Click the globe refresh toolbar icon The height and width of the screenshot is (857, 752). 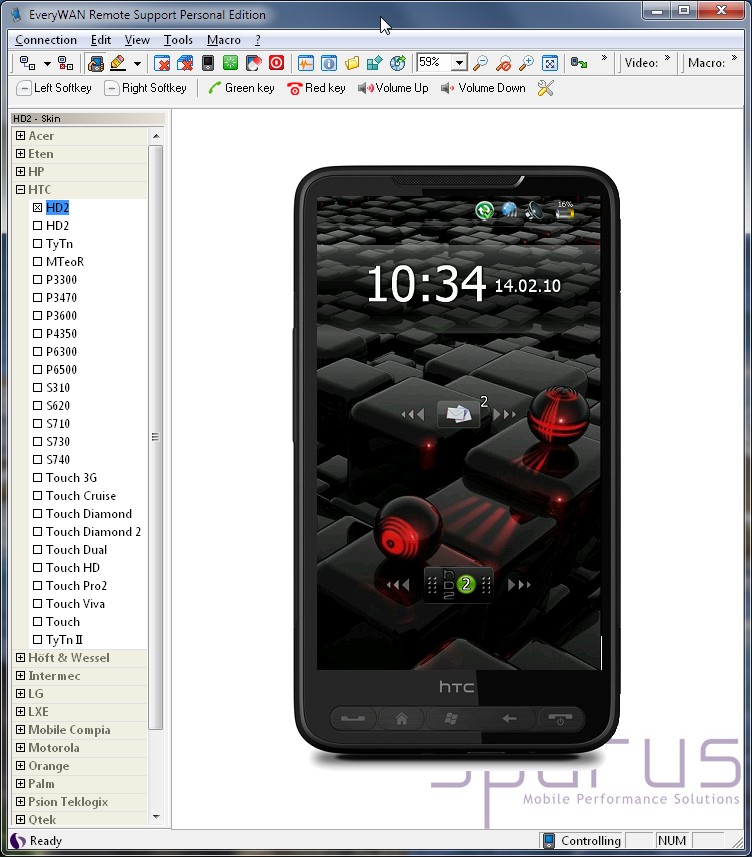pyautogui.click(x=398, y=63)
